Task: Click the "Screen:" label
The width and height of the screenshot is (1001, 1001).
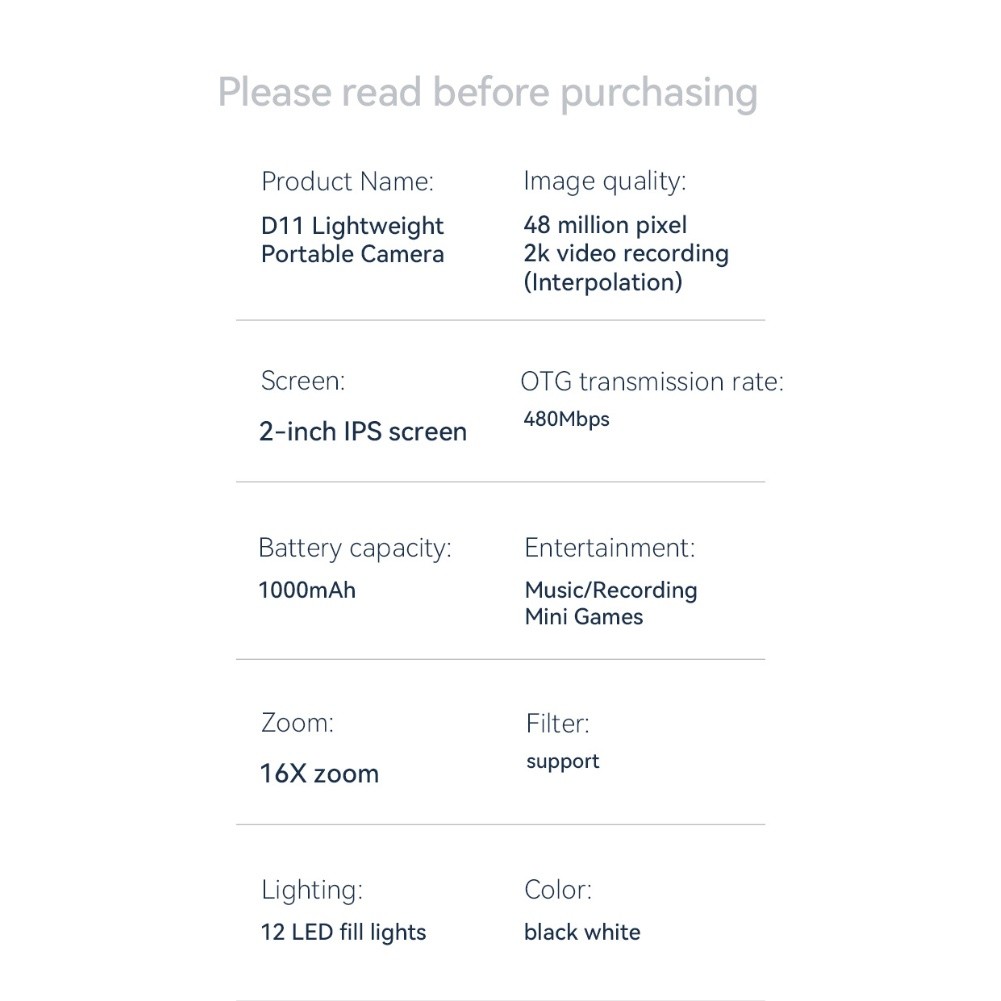Action: 302,381
